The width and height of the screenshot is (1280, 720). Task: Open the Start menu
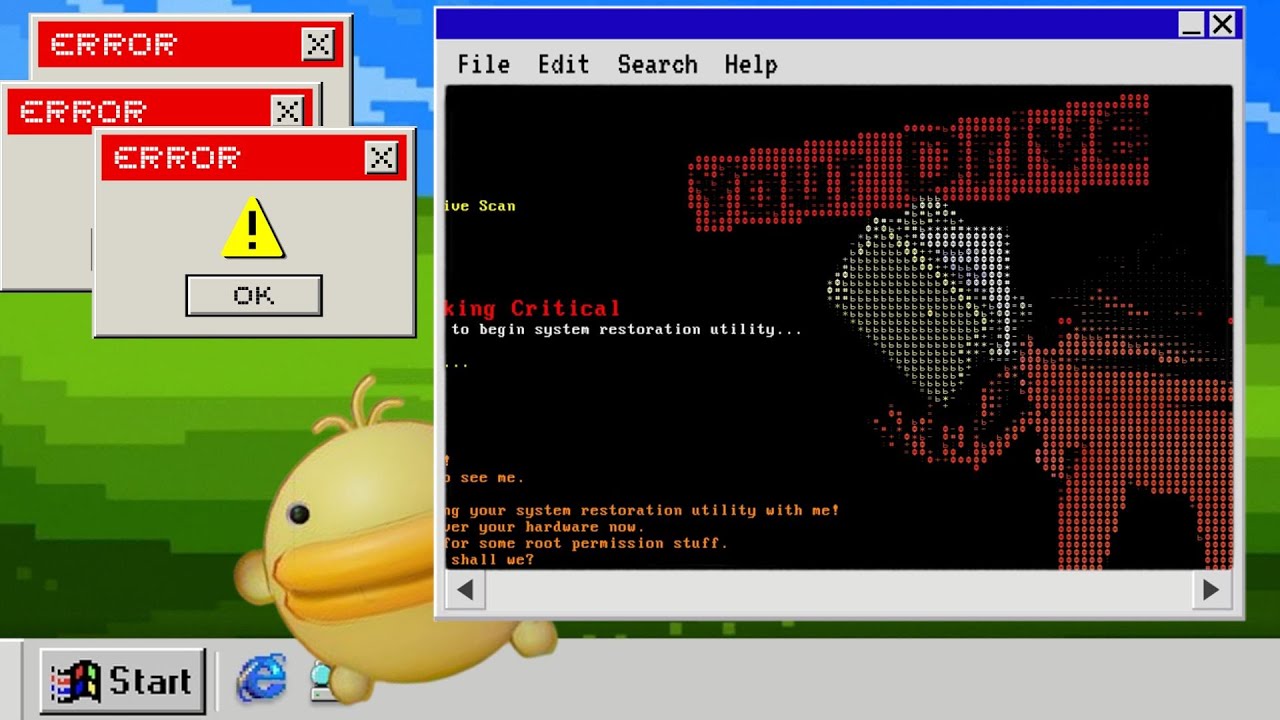[123, 682]
